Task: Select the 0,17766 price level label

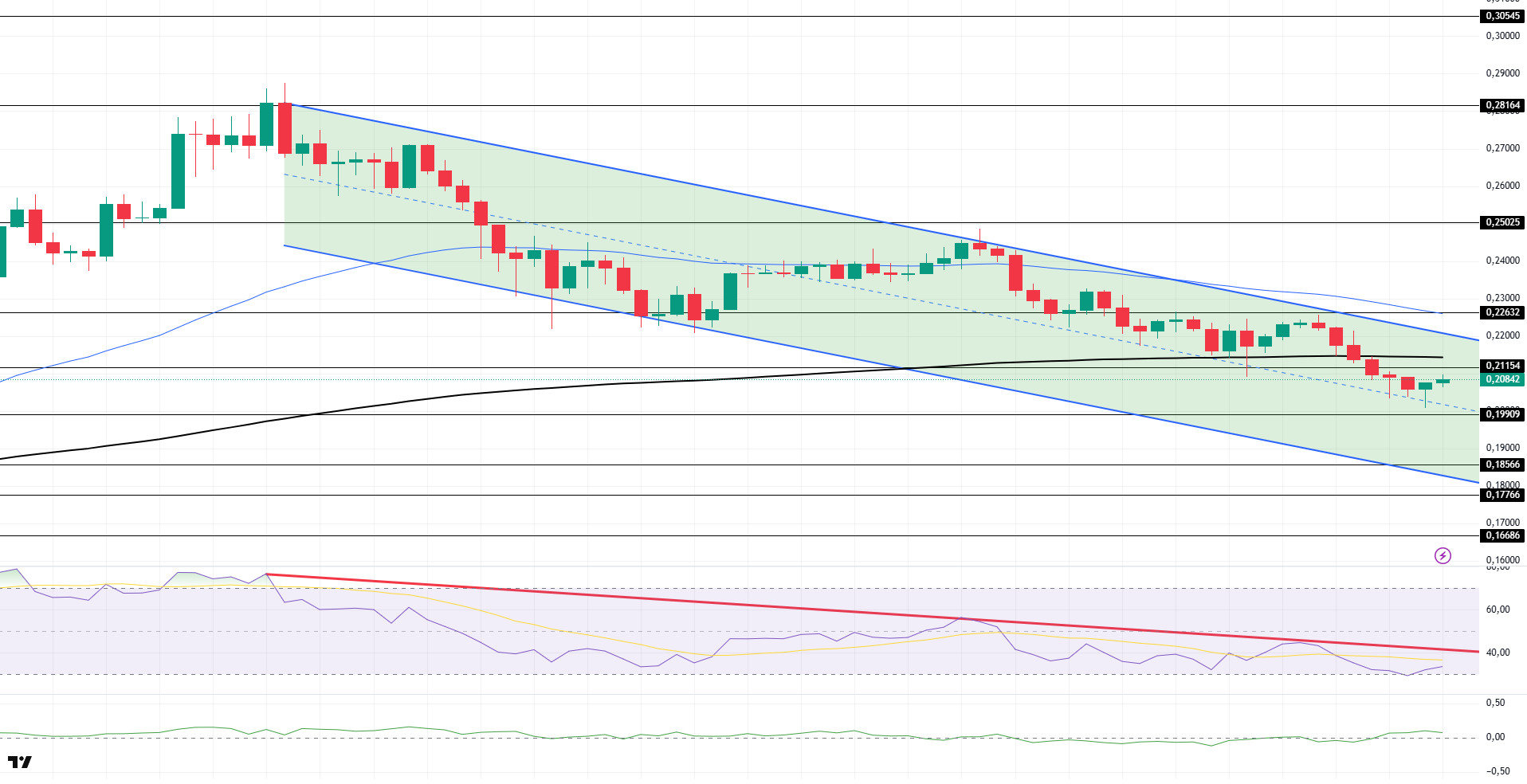Action: (x=1502, y=495)
